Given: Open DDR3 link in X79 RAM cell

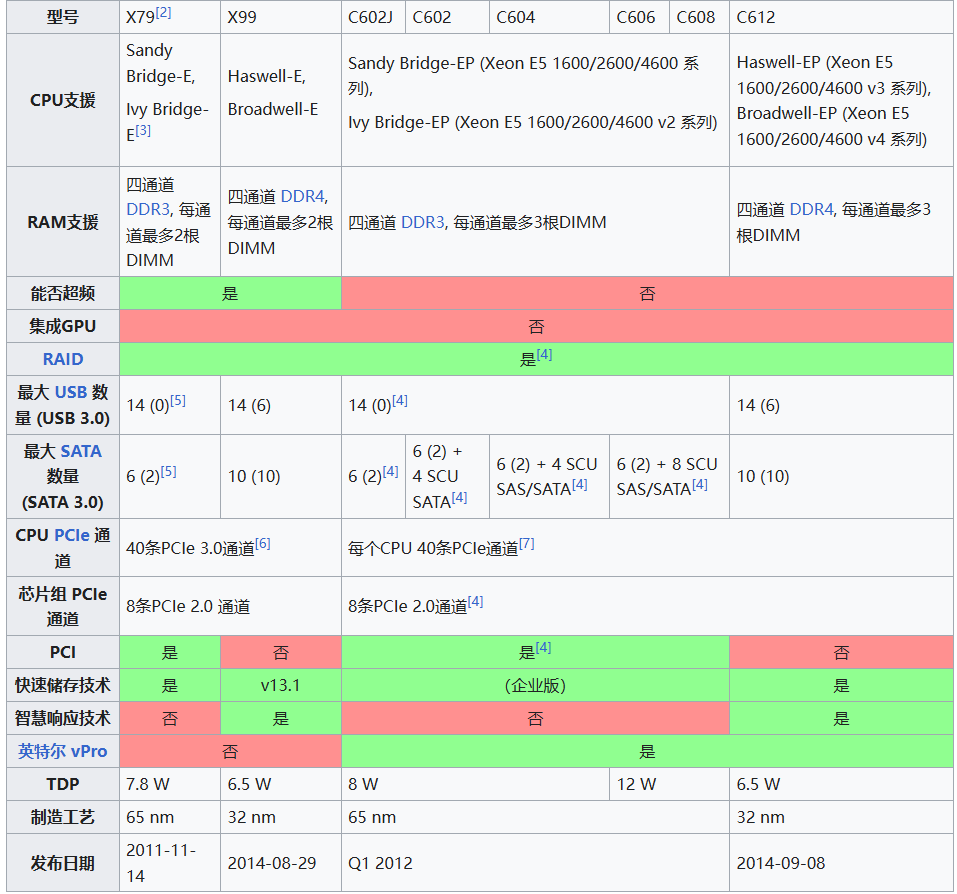Looking at the screenshot, I should [148, 209].
